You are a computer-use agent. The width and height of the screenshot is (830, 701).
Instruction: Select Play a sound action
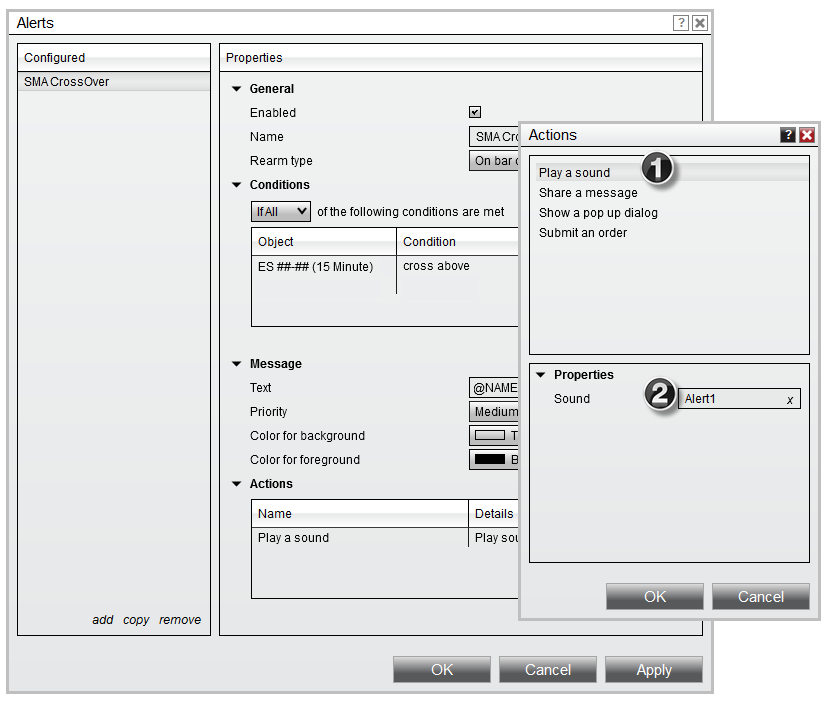[x=574, y=173]
